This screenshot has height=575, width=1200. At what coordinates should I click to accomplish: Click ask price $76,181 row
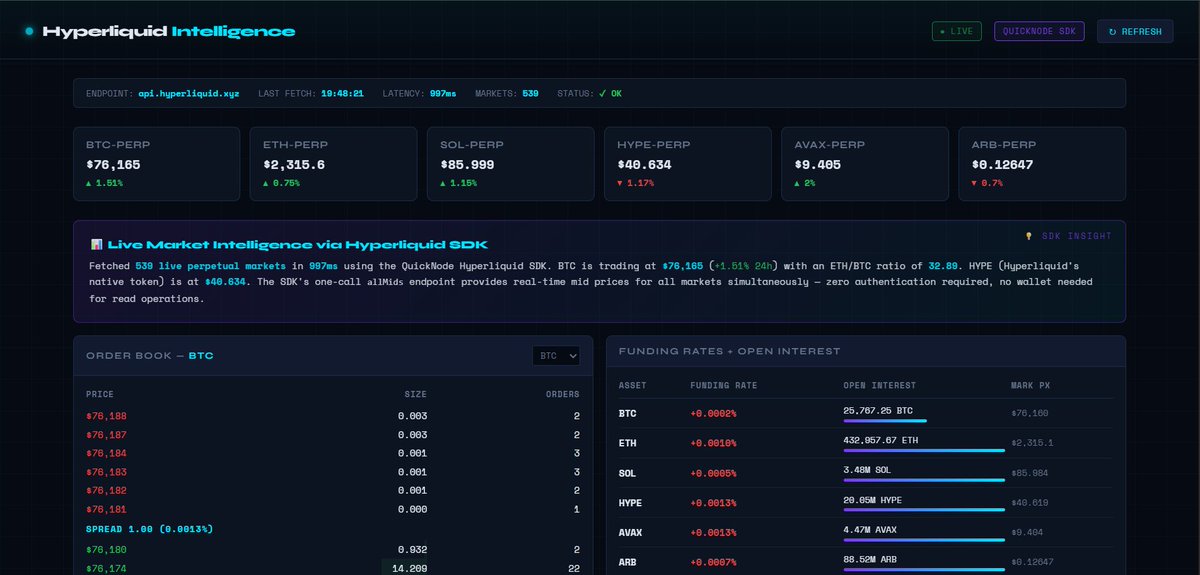tap(333, 509)
